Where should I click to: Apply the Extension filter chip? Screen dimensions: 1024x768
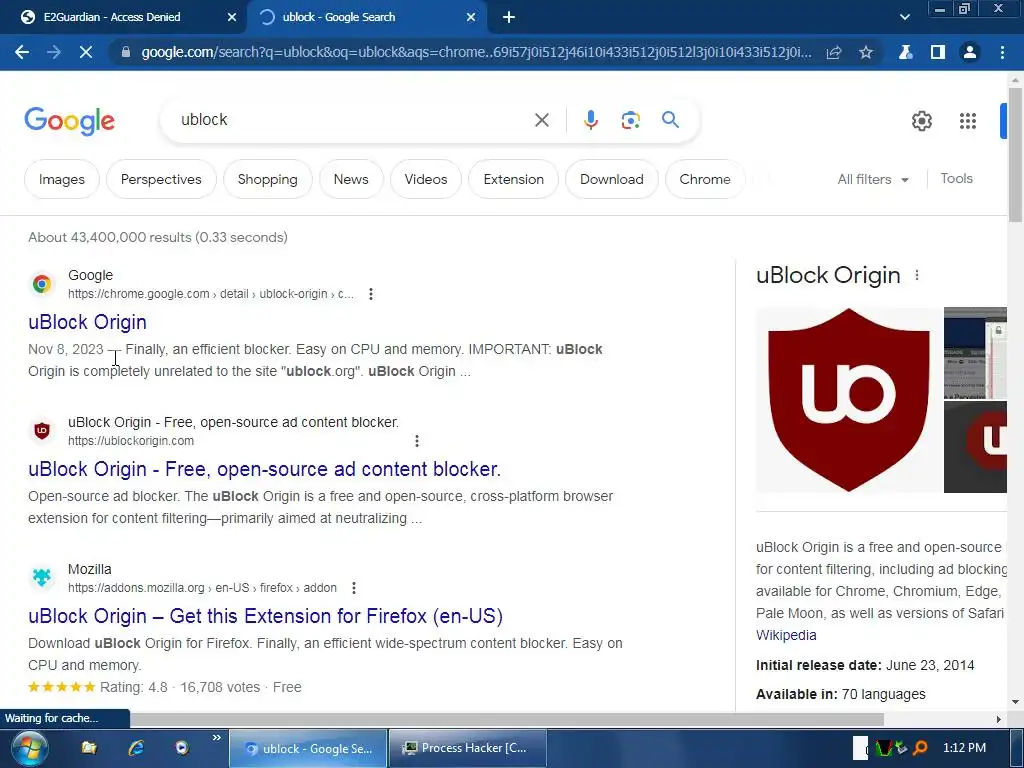tap(513, 179)
